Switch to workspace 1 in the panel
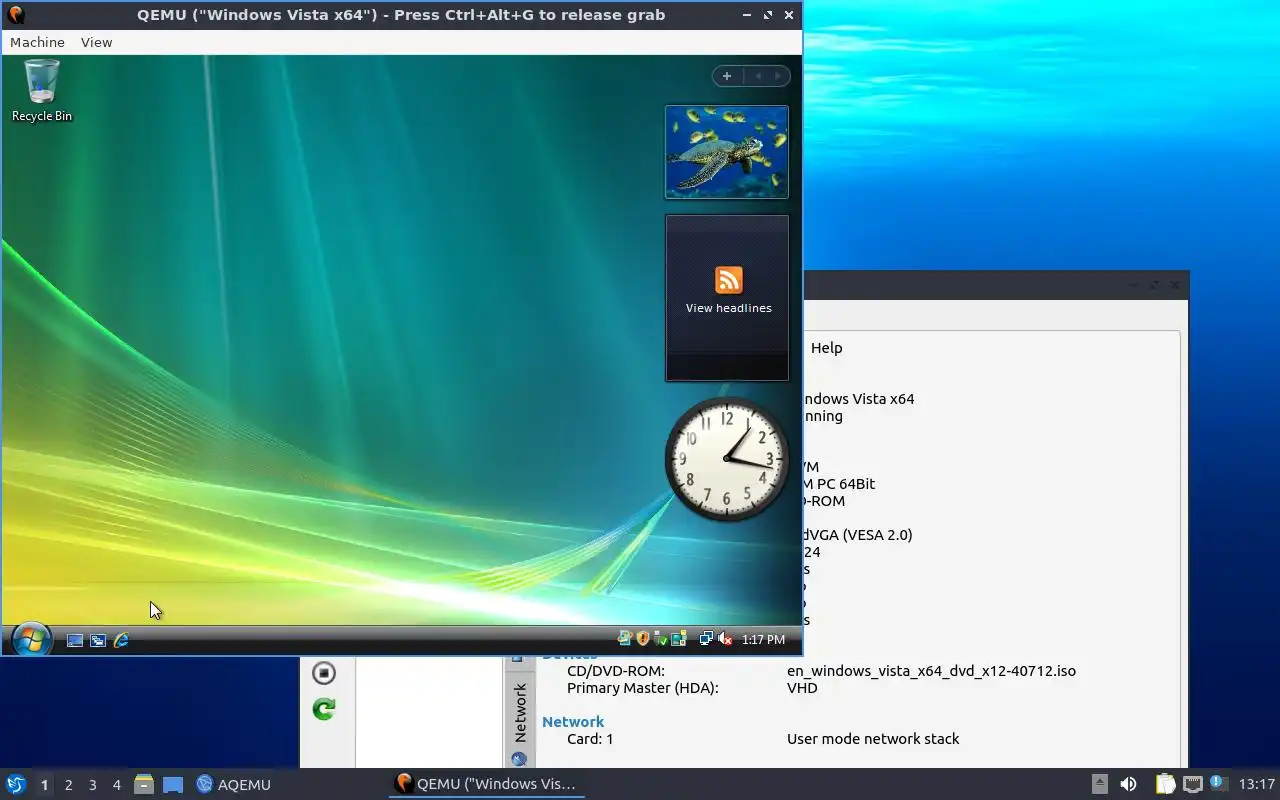 coord(44,785)
